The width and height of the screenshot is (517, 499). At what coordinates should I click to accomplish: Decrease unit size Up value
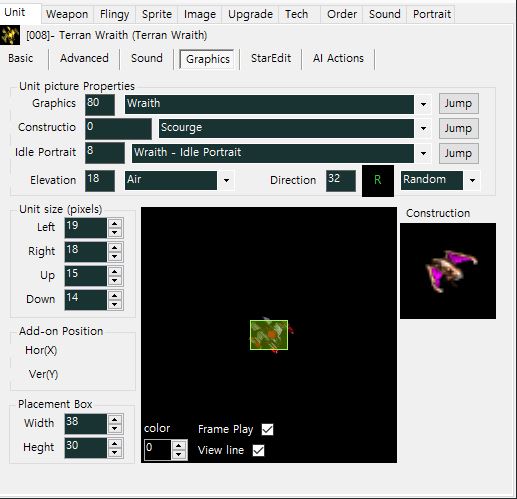coord(115,281)
